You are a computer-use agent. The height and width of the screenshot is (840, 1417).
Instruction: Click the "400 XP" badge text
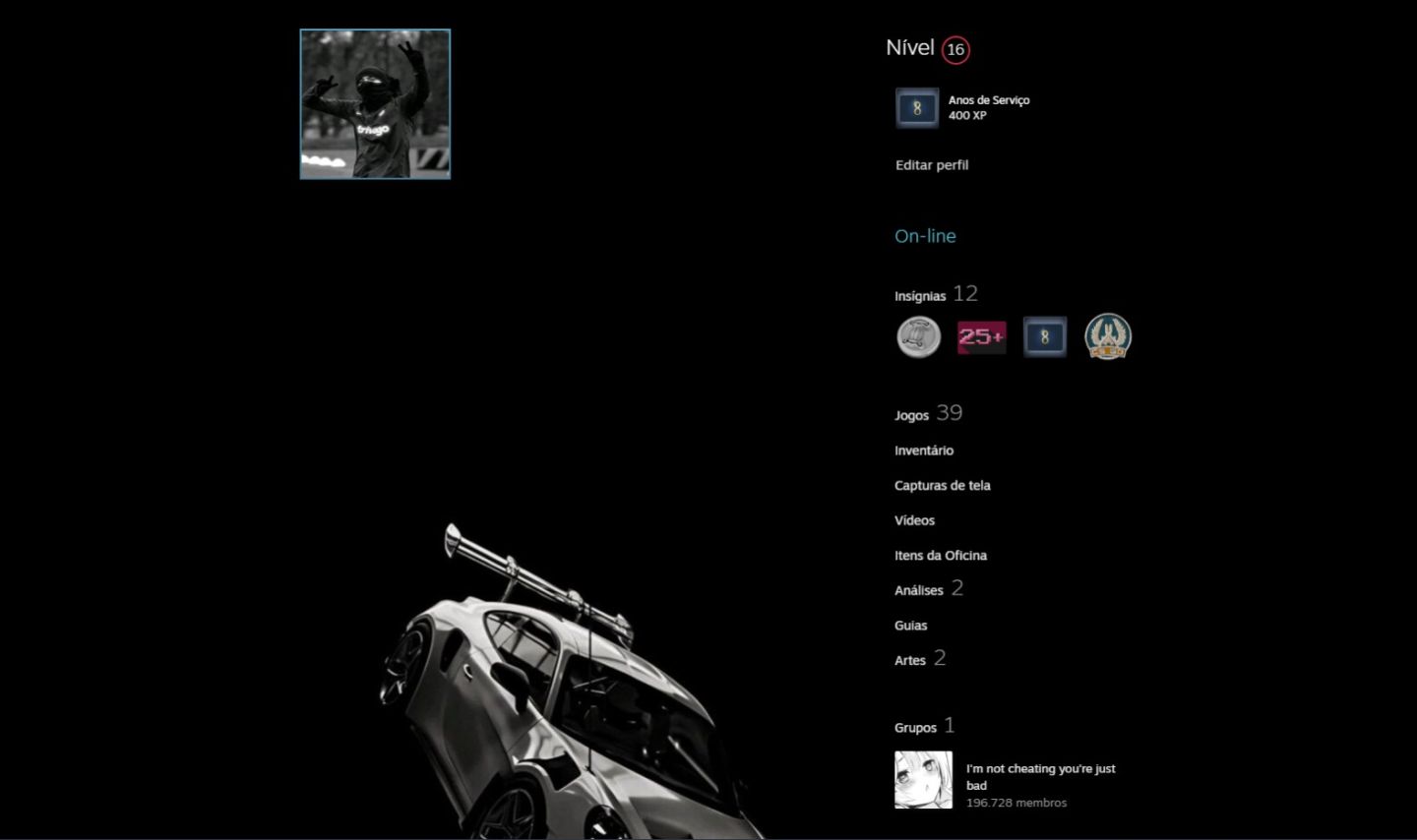[967, 116]
